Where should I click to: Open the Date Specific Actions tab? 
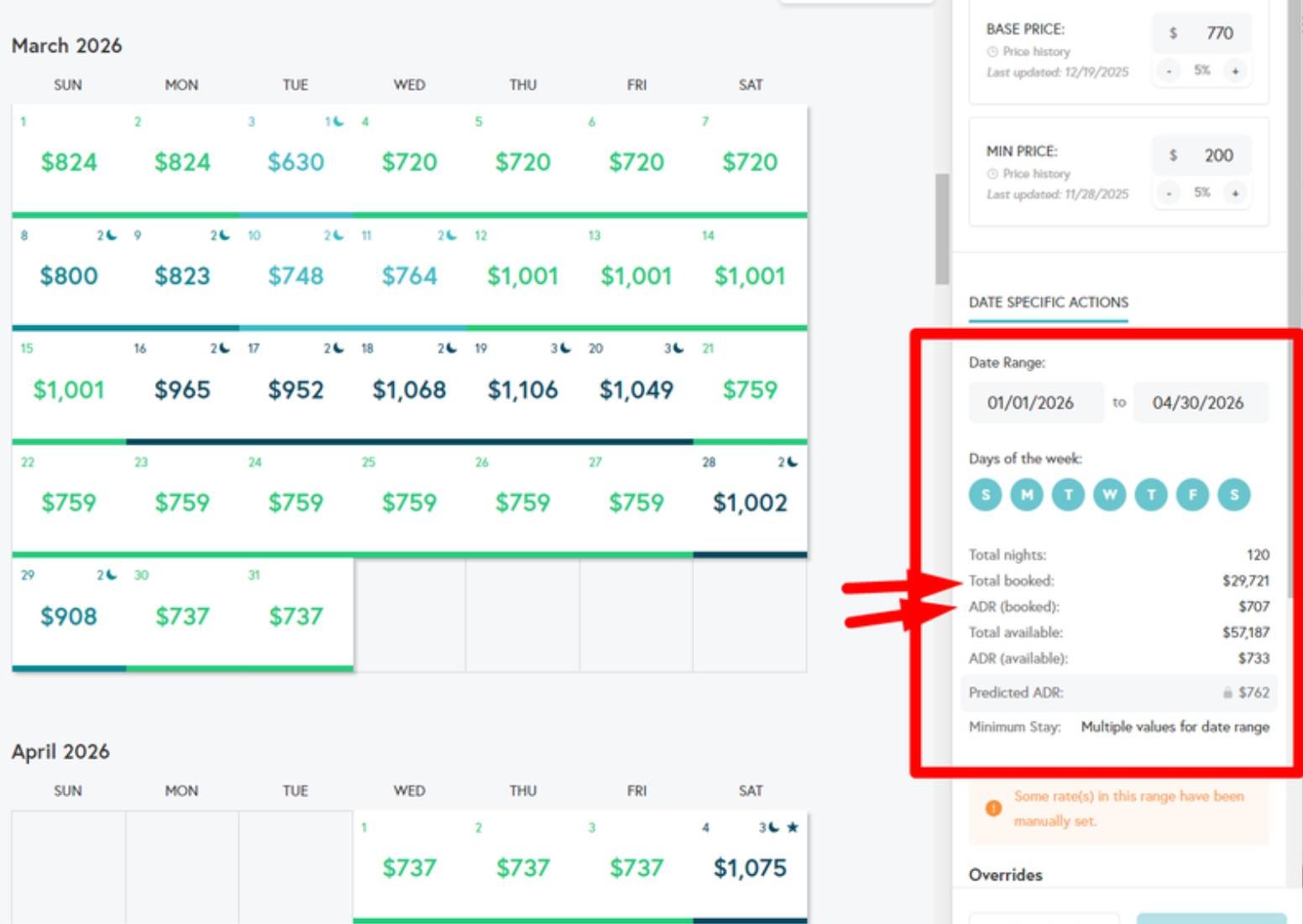pos(1048,302)
